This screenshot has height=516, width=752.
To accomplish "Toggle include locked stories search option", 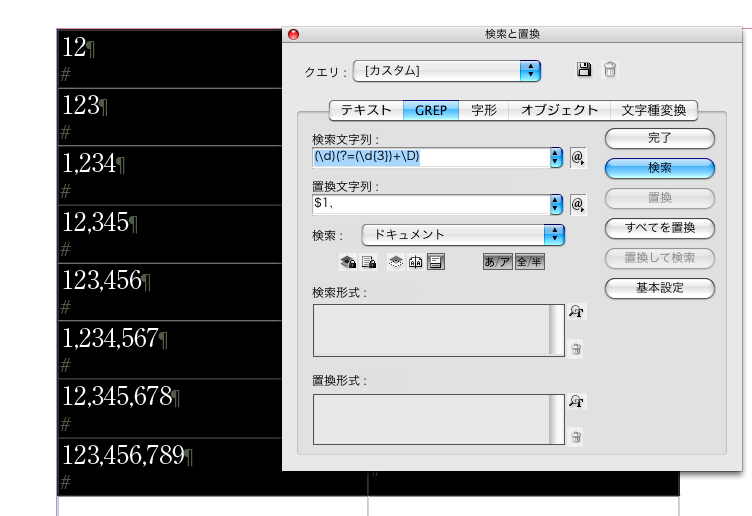I will 369,262.
